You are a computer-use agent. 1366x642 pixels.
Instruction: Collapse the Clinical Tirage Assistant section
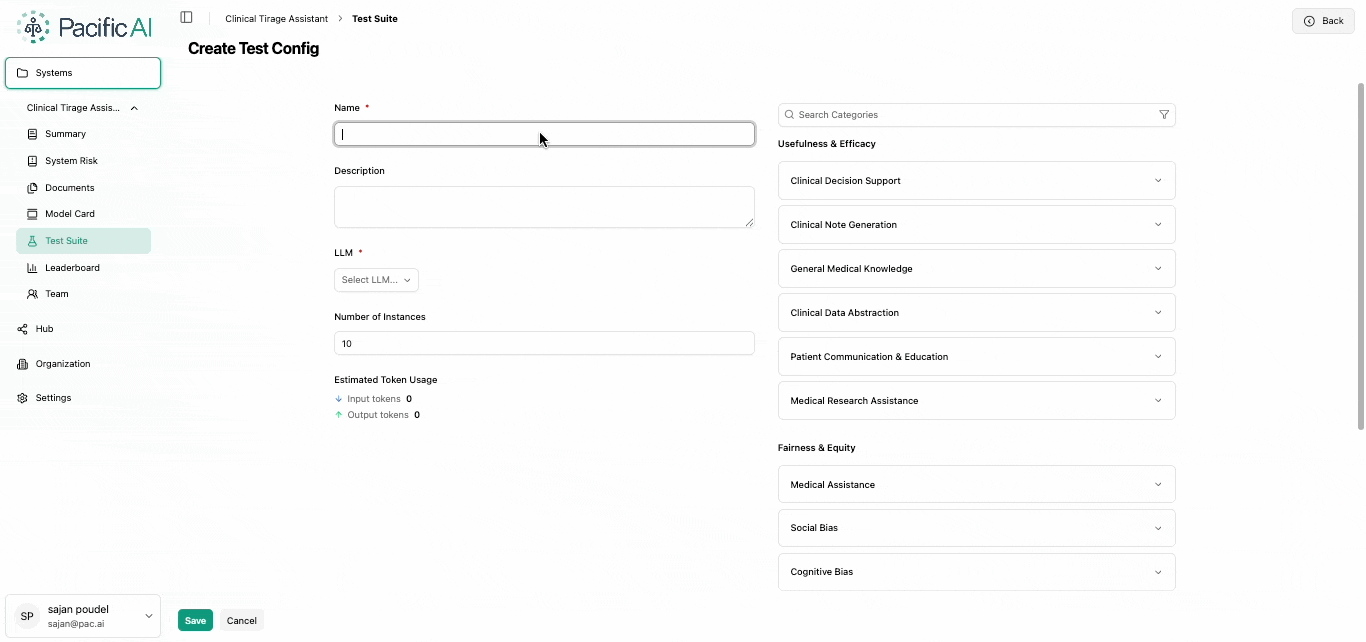(x=134, y=107)
